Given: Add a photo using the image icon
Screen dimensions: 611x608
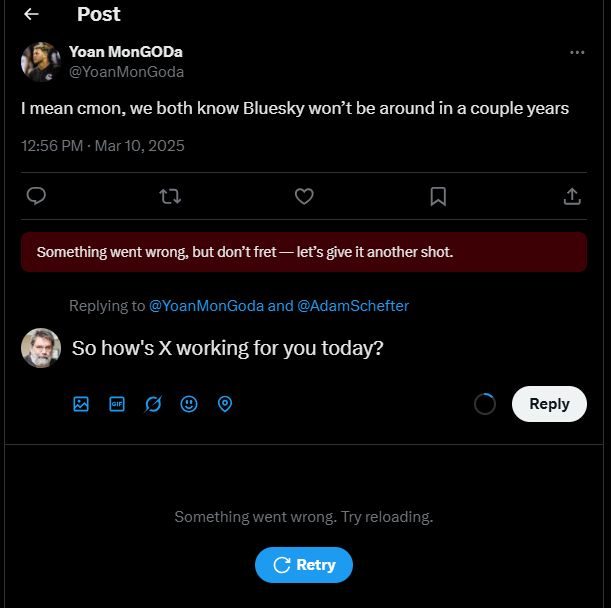Looking at the screenshot, I should click(x=81, y=404).
